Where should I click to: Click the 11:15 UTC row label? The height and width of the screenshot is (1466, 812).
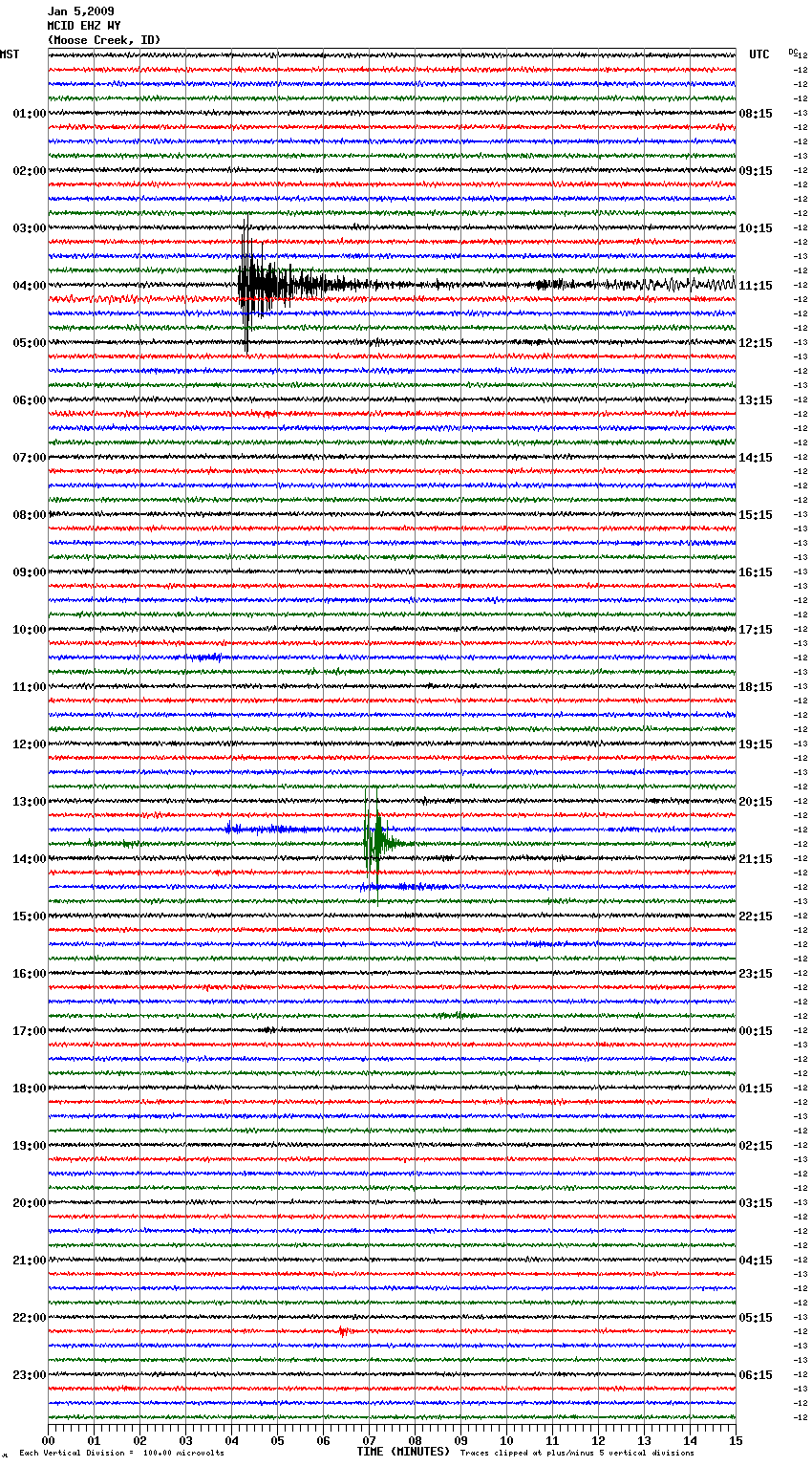tap(756, 286)
